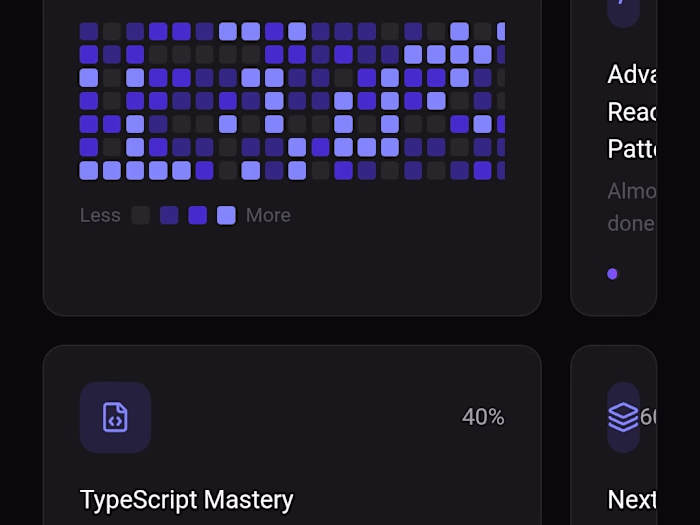The height and width of the screenshot is (525, 700).
Task: Click the first cell of the heatmap's top row
Action: pos(89,31)
